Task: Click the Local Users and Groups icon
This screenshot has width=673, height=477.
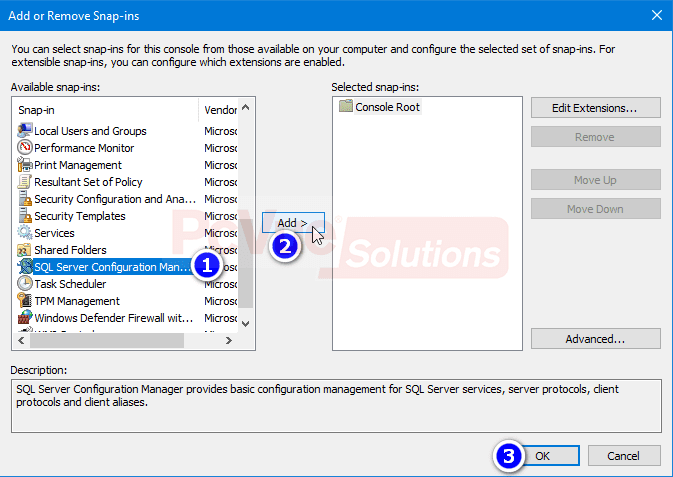Action: 24,131
